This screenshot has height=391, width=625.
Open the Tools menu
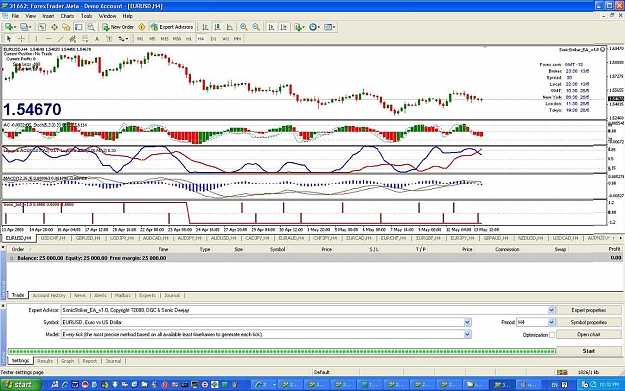(86, 16)
